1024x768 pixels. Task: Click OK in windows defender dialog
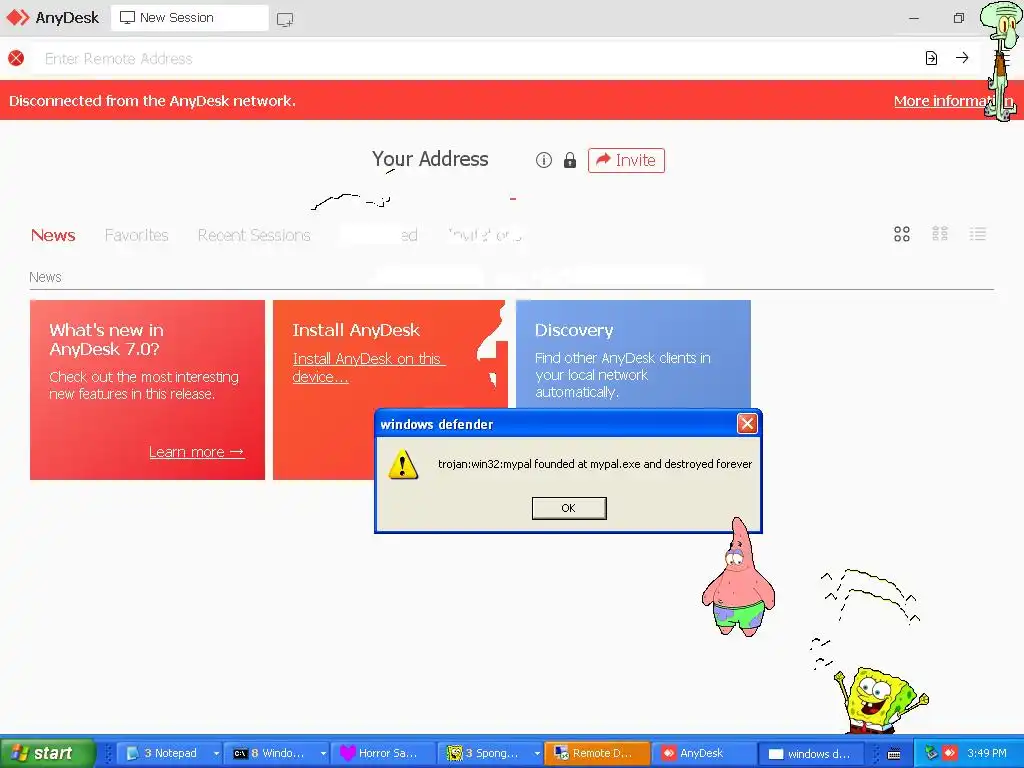569,508
